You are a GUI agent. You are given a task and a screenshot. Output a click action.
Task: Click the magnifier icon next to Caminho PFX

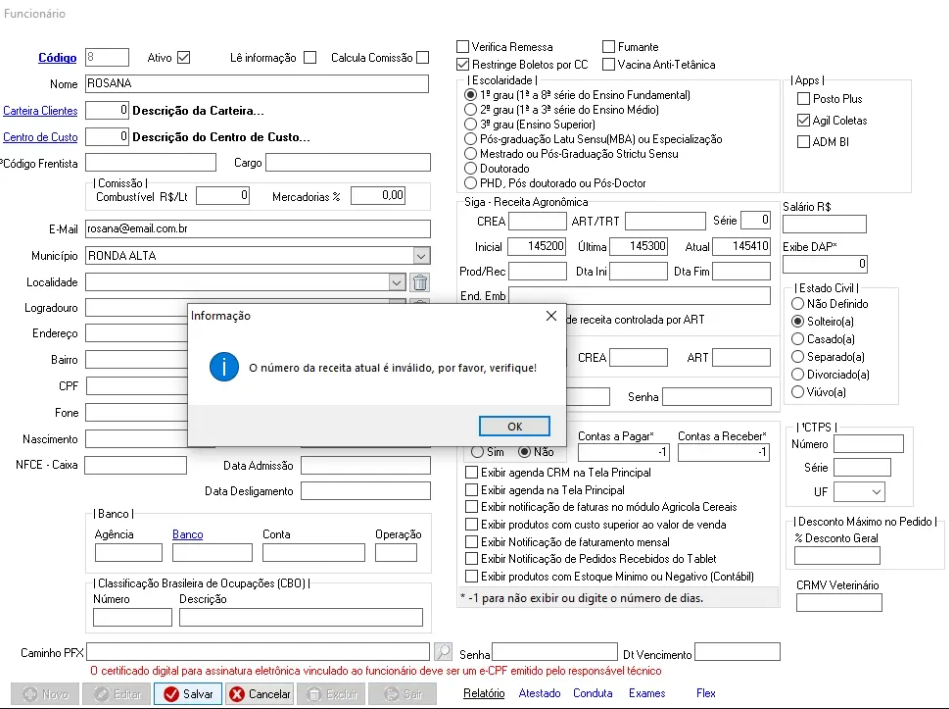(x=444, y=651)
